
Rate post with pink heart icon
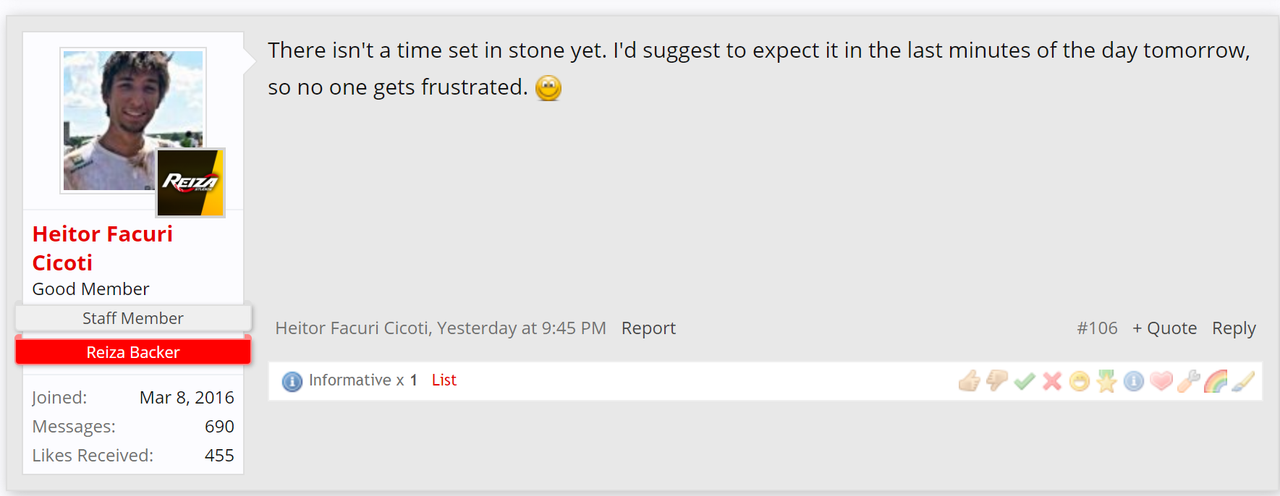[1160, 381]
